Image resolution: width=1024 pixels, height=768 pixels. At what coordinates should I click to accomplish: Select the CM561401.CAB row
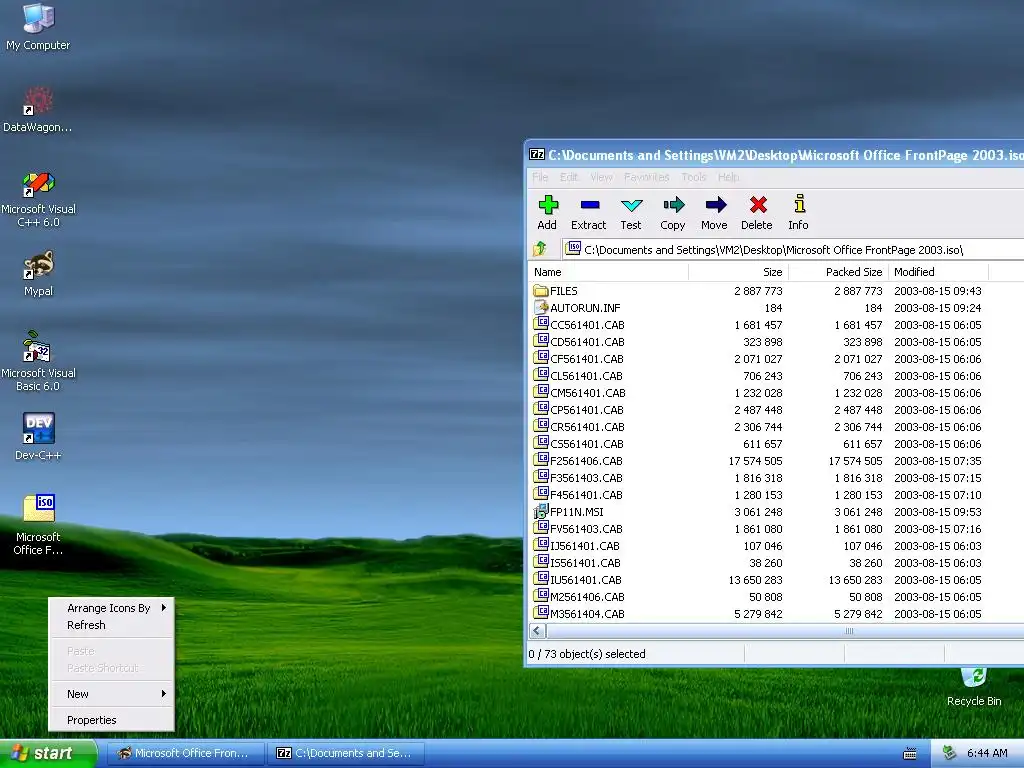(x=776, y=392)
